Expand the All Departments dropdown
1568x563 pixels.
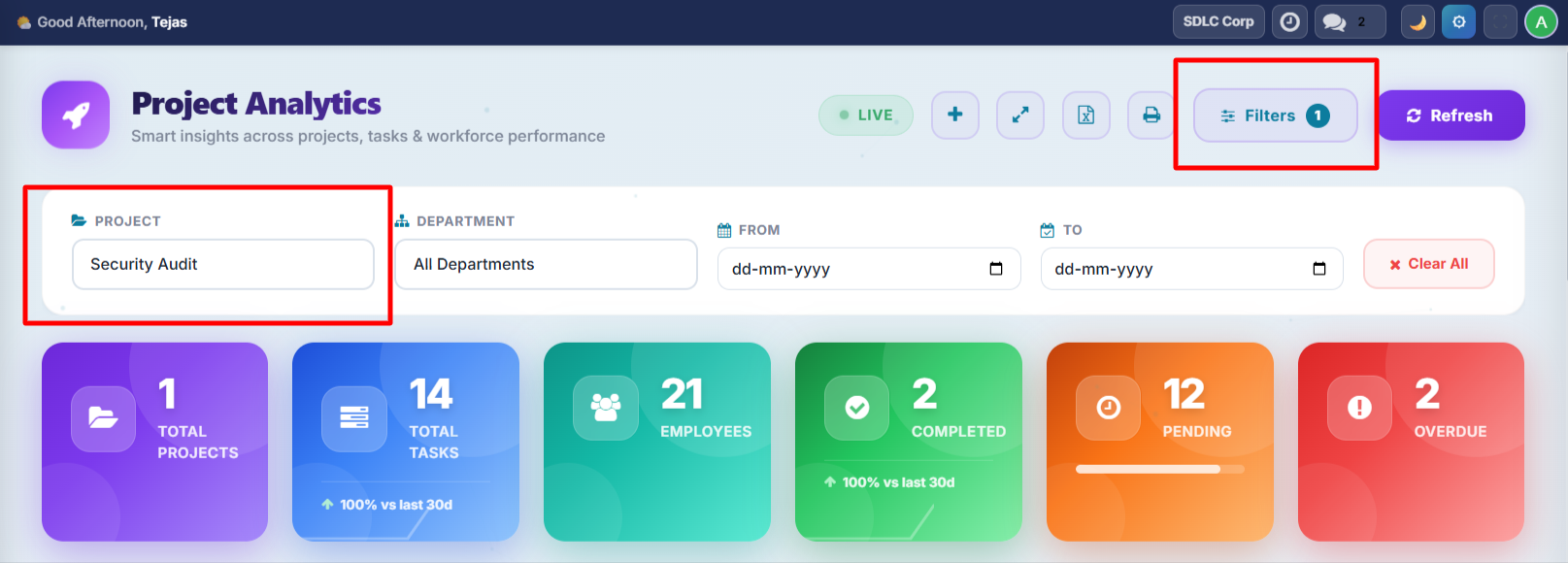point(546,264)
